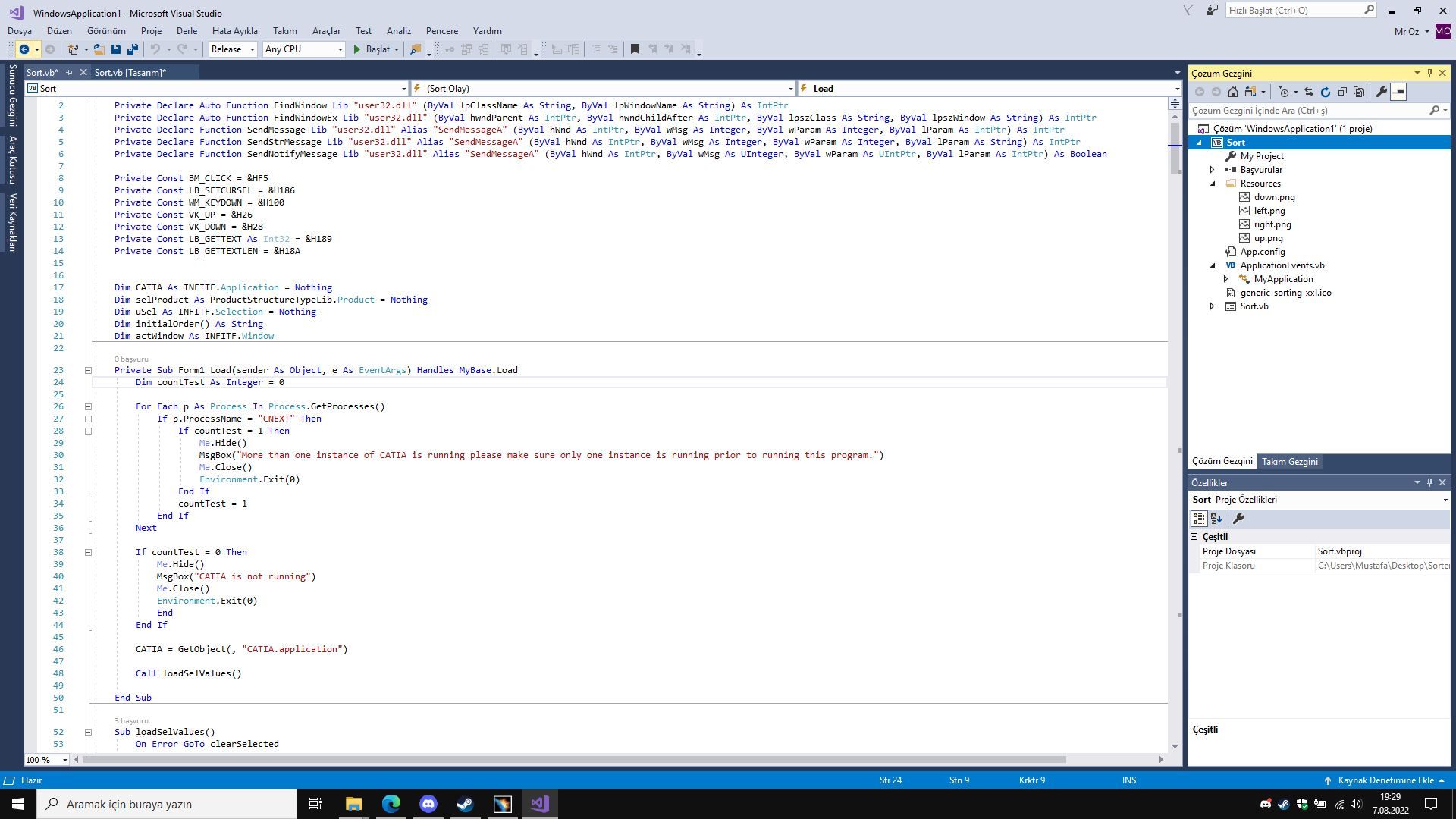Screen dimensions: 1456x819
Task: Open the Mr Oz account menu
Action: tap(1411, 31)
